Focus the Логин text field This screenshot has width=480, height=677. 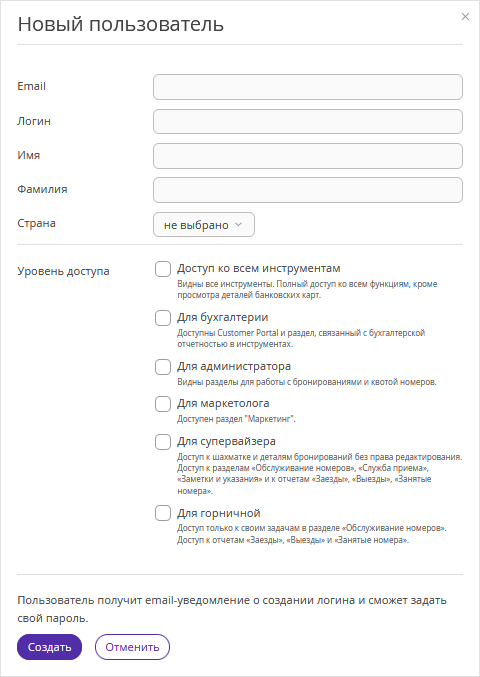tap(308, 121)
